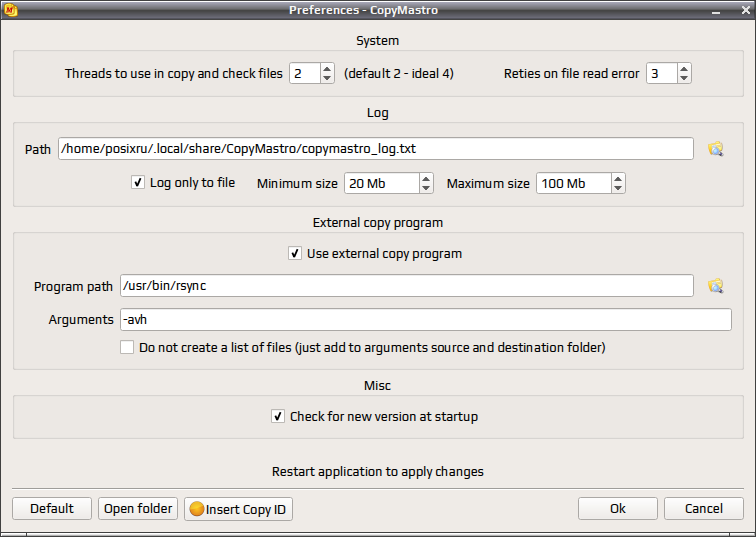The image size is (756, 537).
Task: Click 'Restart application to apply changes' text
Action: coord(378,471)
